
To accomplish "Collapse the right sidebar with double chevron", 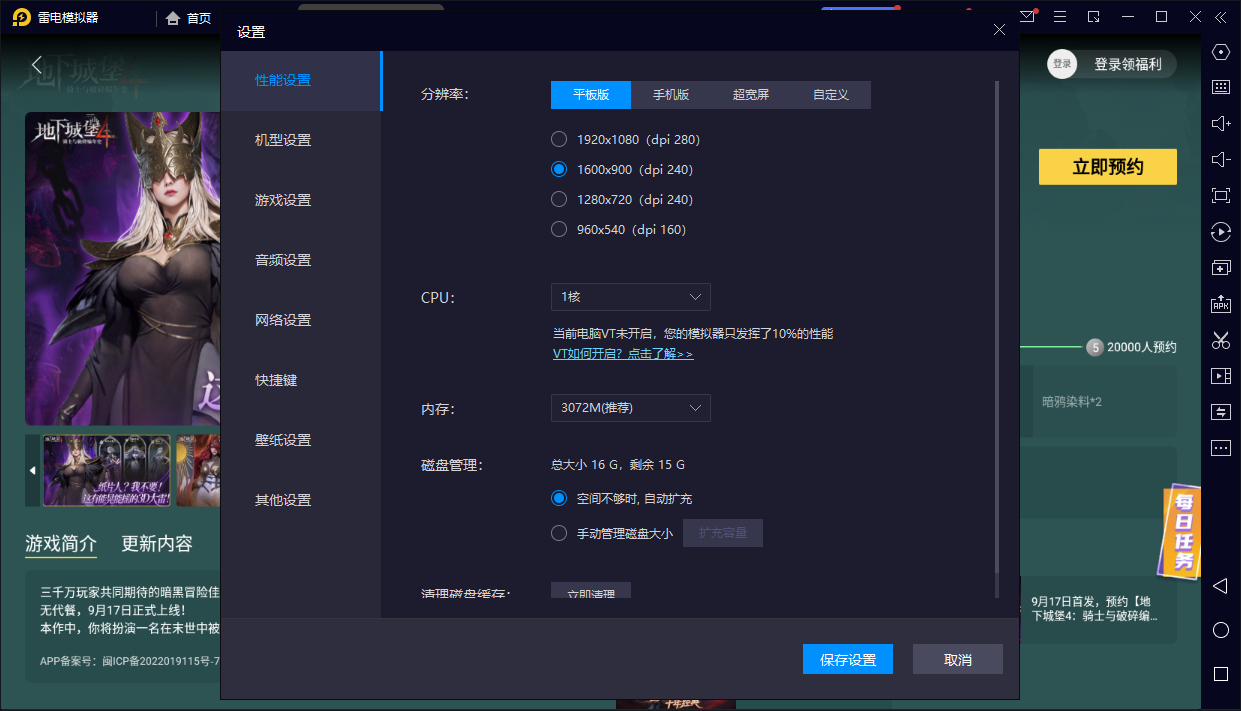I will (1220, 17).
